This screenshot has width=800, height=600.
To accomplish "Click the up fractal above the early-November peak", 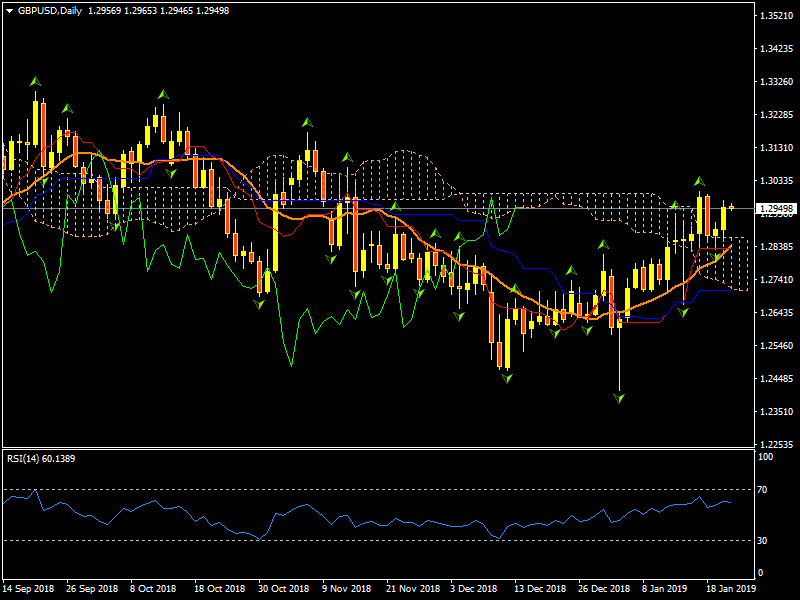I will (307, 122).
